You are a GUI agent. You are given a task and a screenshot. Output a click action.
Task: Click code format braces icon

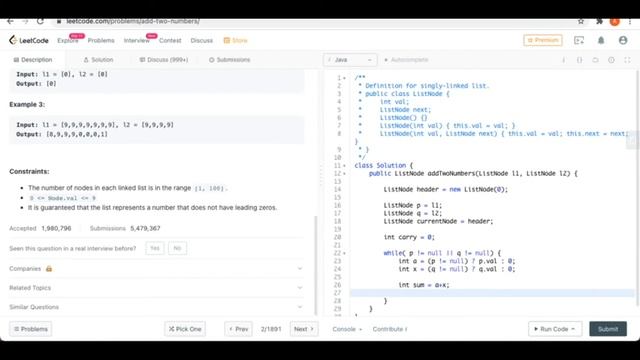[x=580, y=60]
